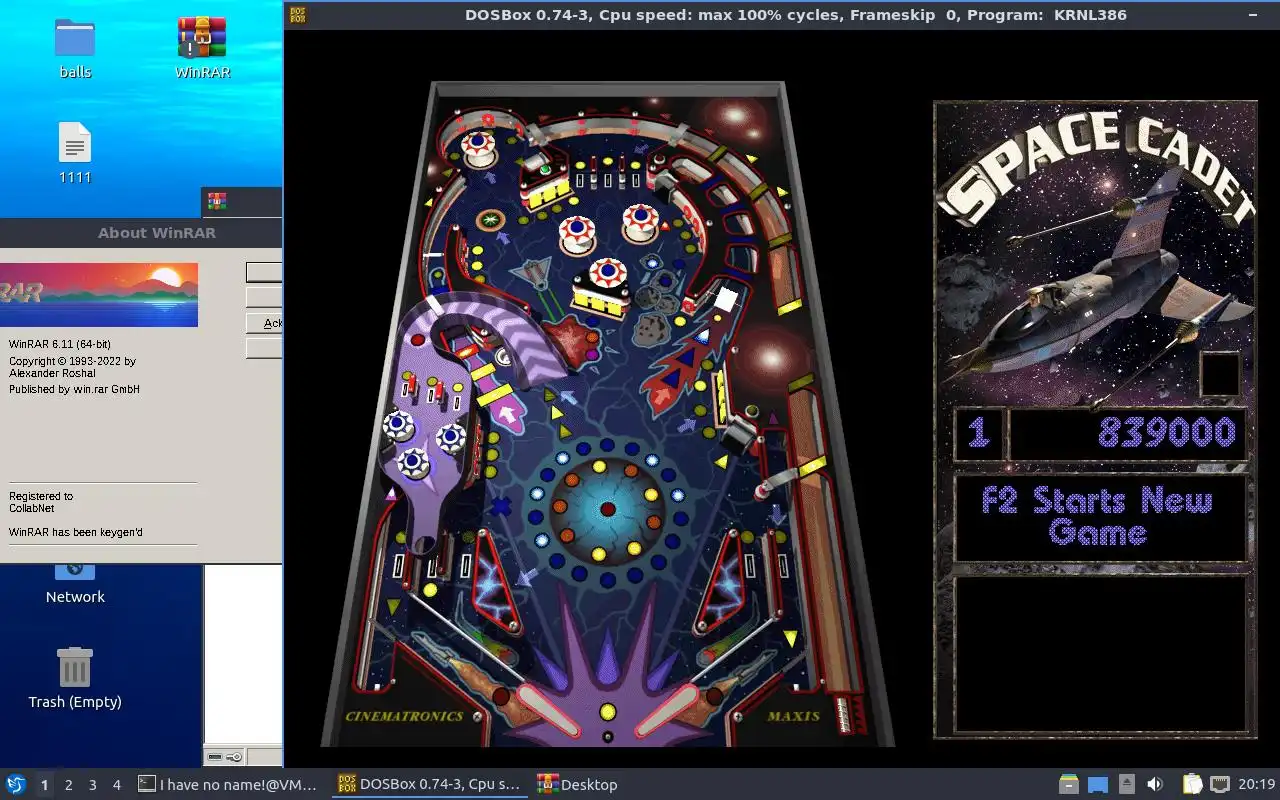Viewport: 1280px width, 800px height.
Task: Open the start menu bird icon
Action: 15,784
